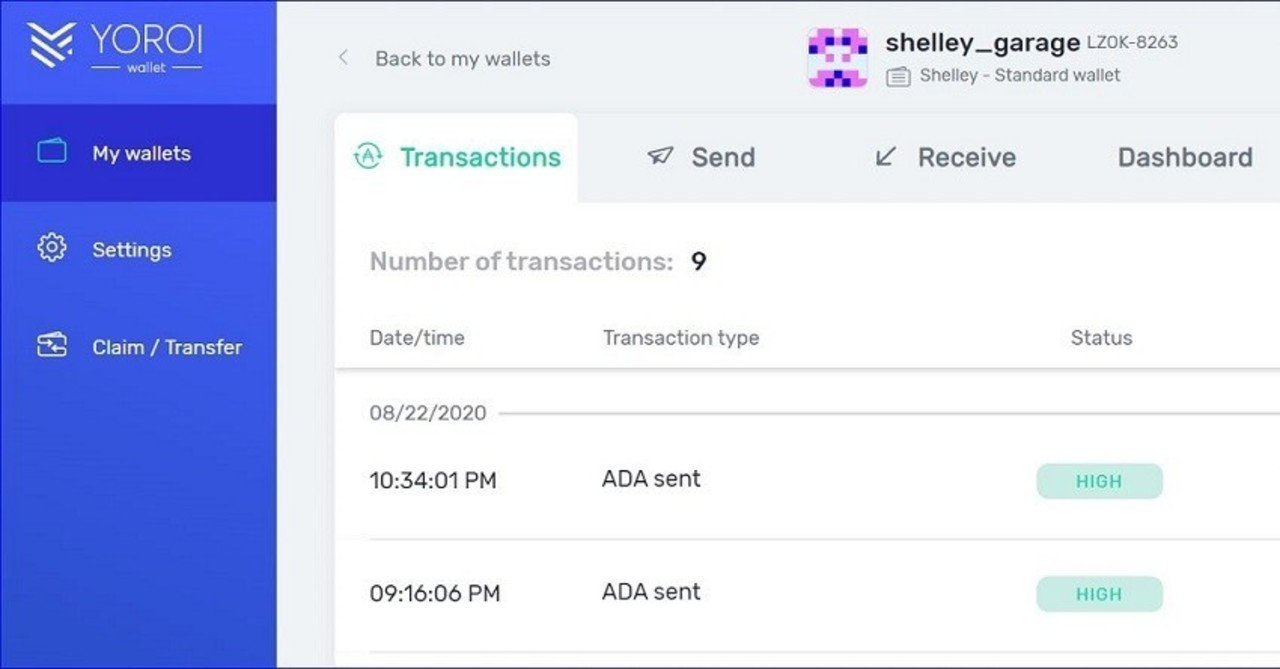Click HIGH status badge for 10:34:01 PM
1280x669 pixels.
point(1099,481)
